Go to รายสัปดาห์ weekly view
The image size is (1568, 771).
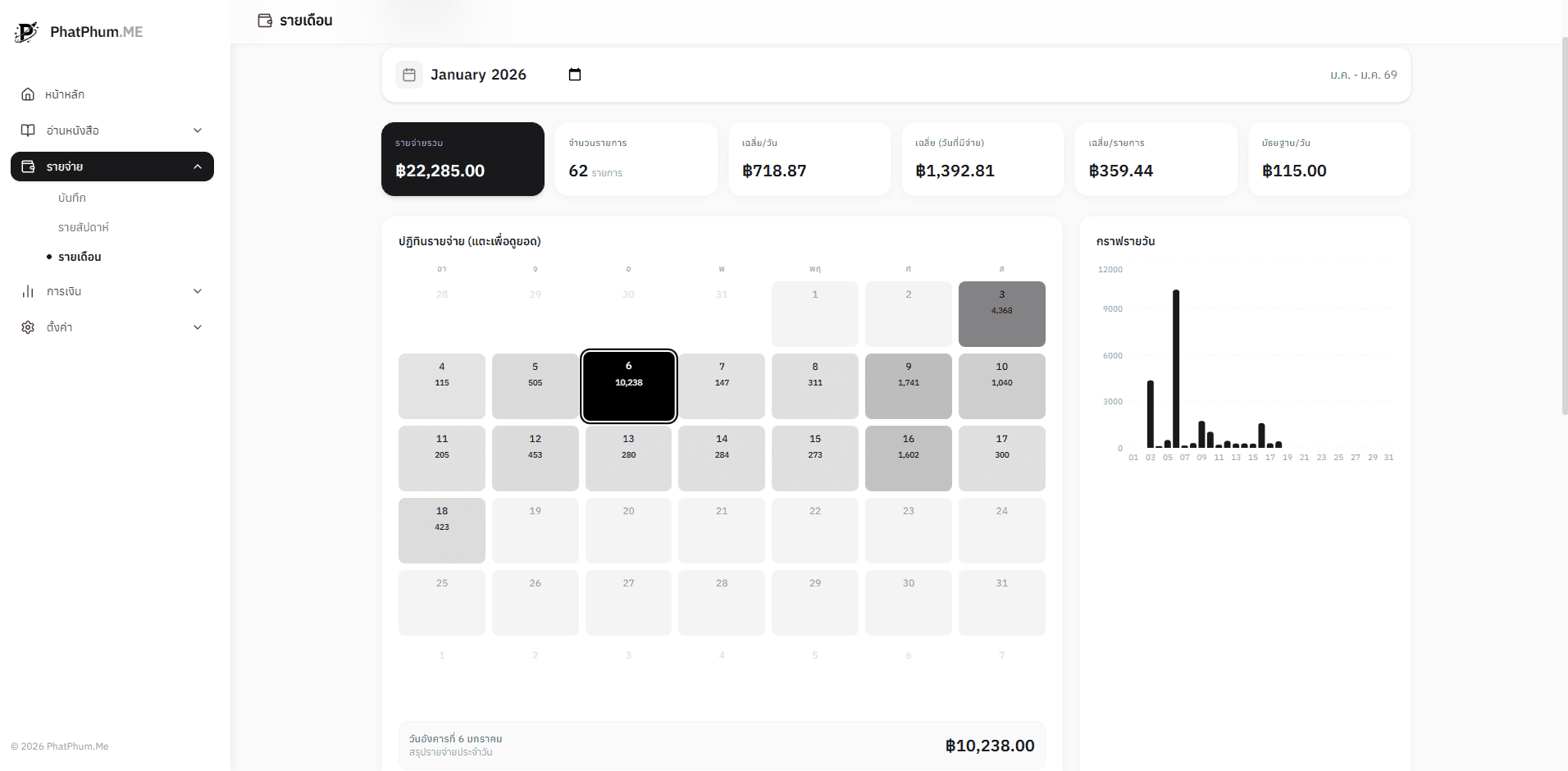[x=83, y=227]
